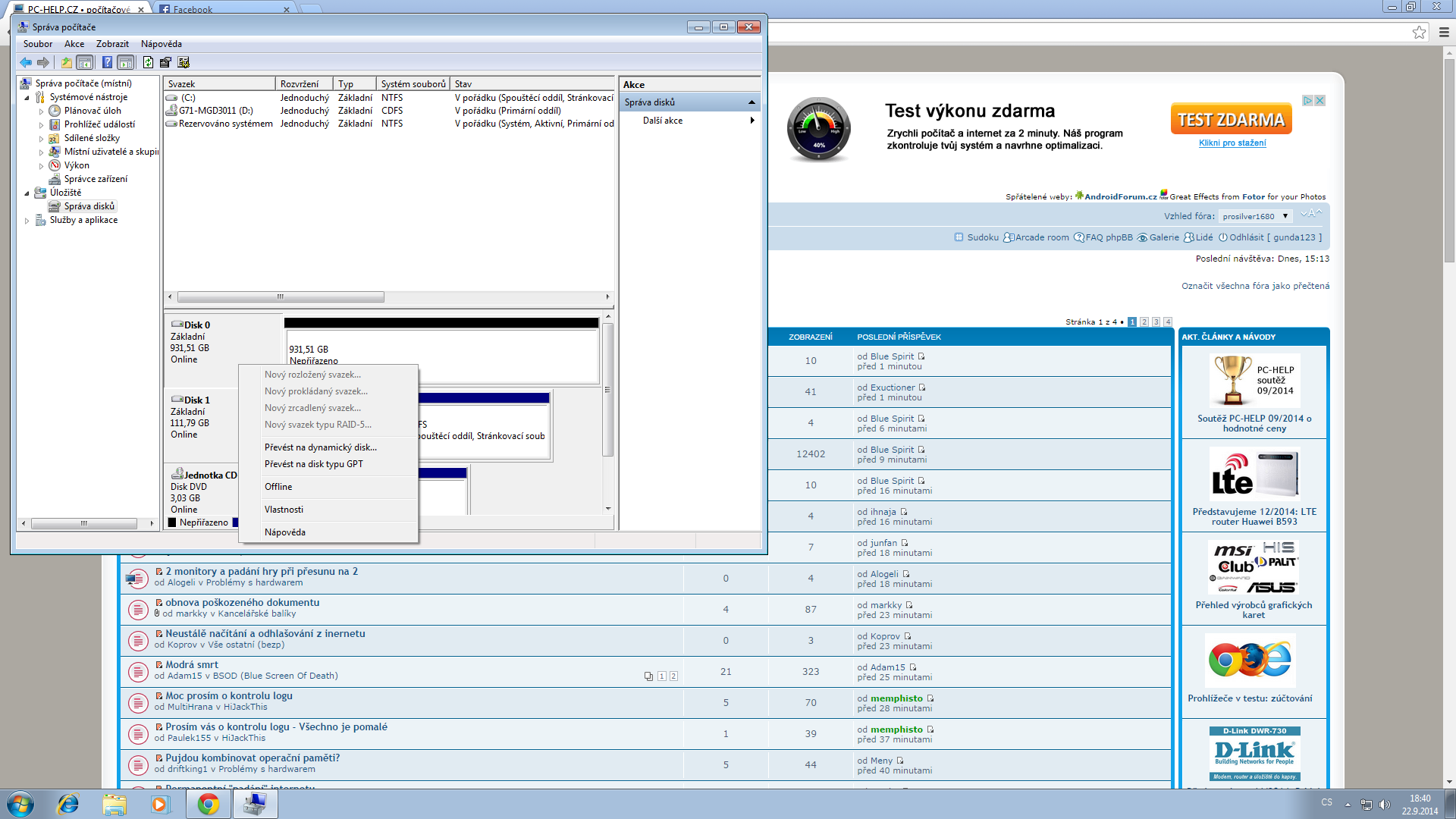Click the TEST ZDARMA orange button
Screen dimensions: 1456x819
(1231, 120)
